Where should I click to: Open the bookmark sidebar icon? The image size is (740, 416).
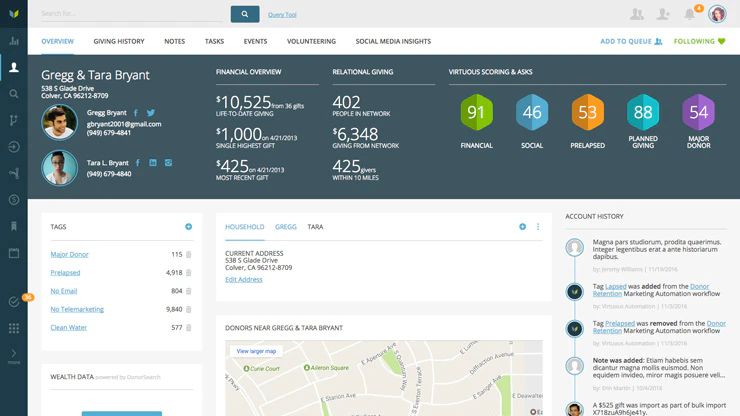(x=14, y=226)
